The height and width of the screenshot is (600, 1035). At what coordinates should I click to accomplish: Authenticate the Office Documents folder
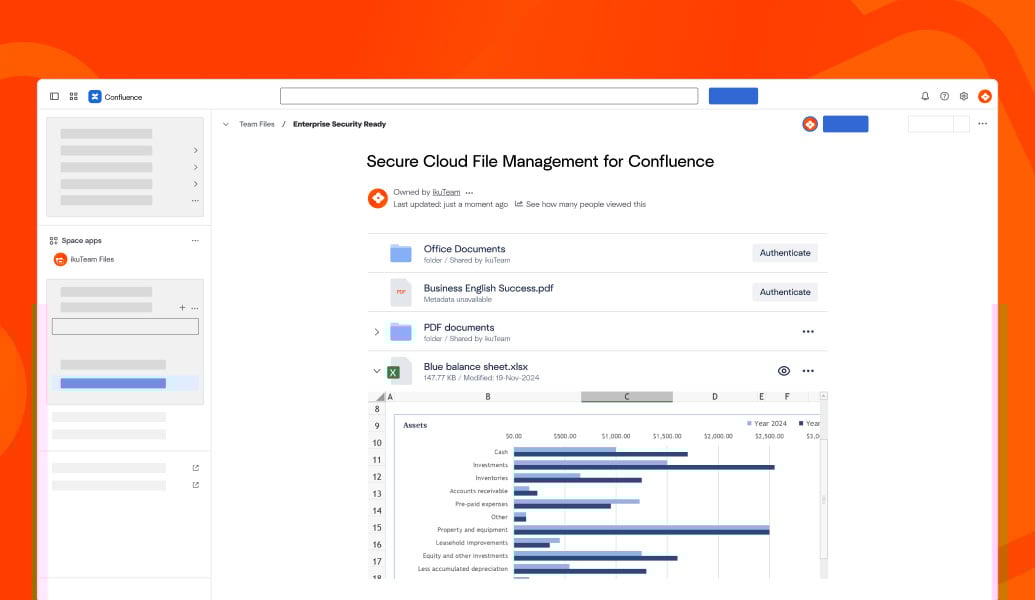(784, 253)
